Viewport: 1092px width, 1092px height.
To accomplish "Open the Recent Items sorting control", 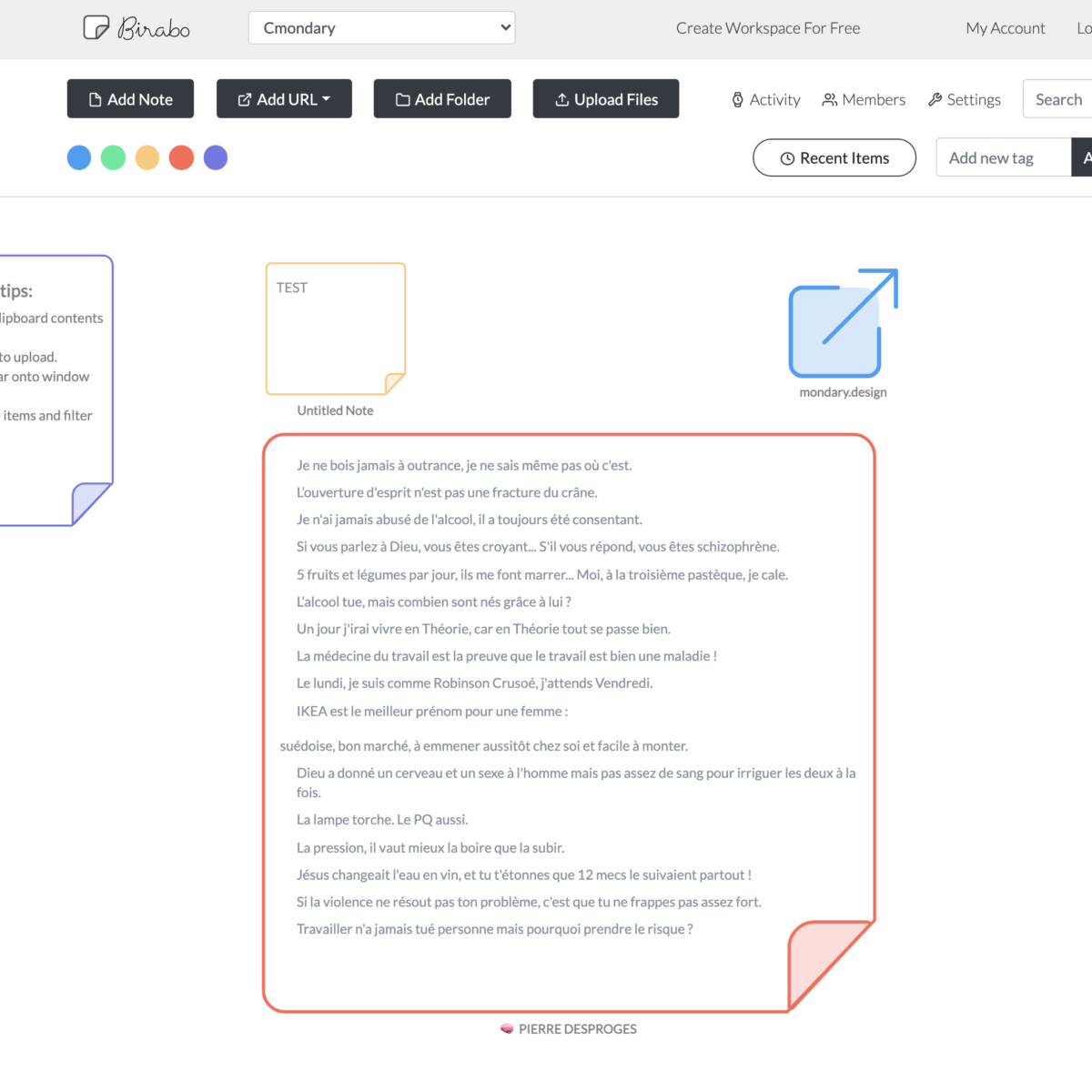I will [x=834, y=157].
